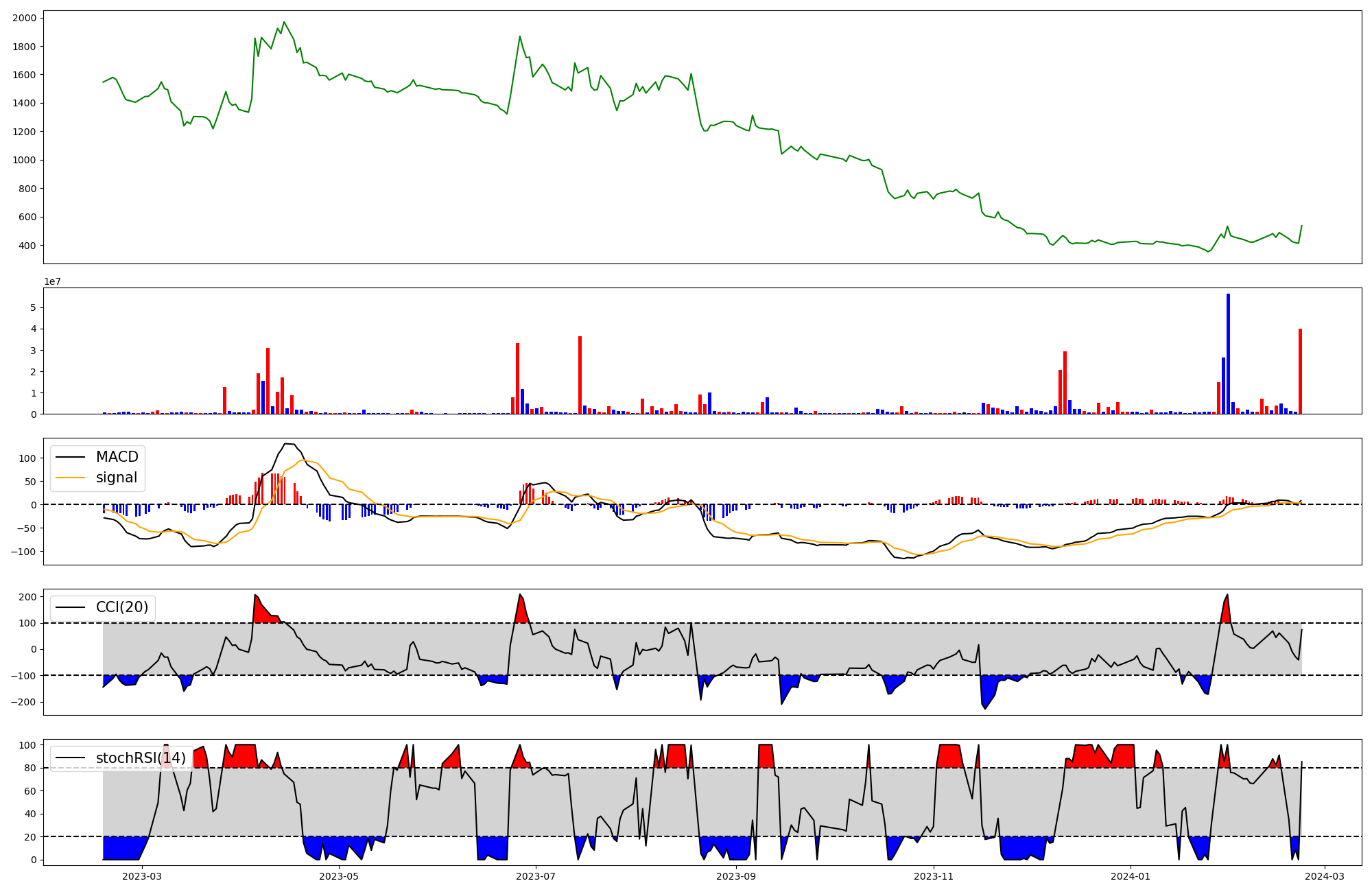This screenshot has width=1372, height=892.
Task: Click the -200 tick on CCI axis
Action: [x=25, y=702]
